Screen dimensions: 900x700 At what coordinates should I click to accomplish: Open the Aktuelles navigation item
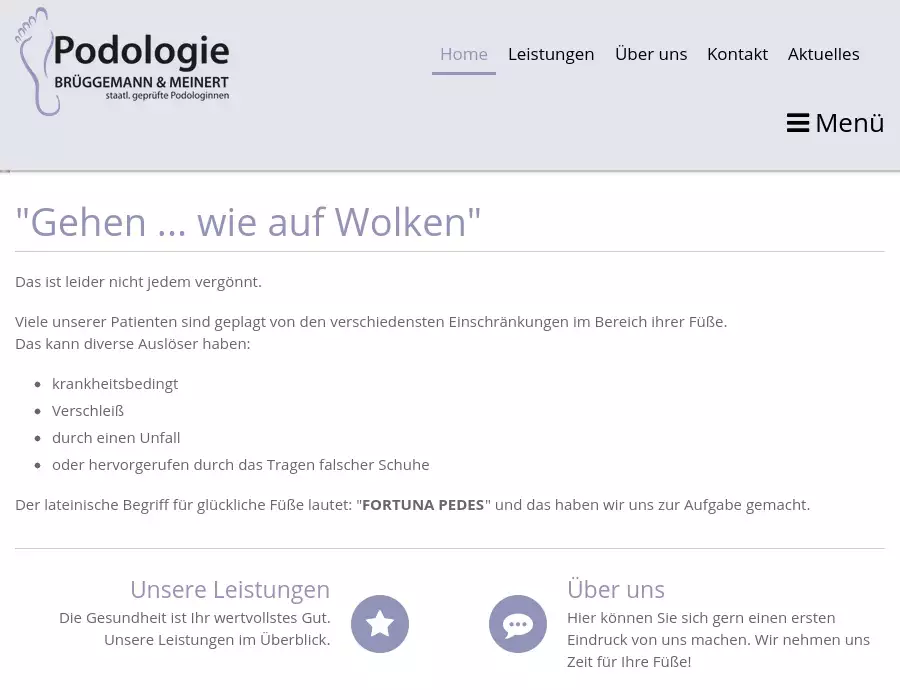[824, 54]
